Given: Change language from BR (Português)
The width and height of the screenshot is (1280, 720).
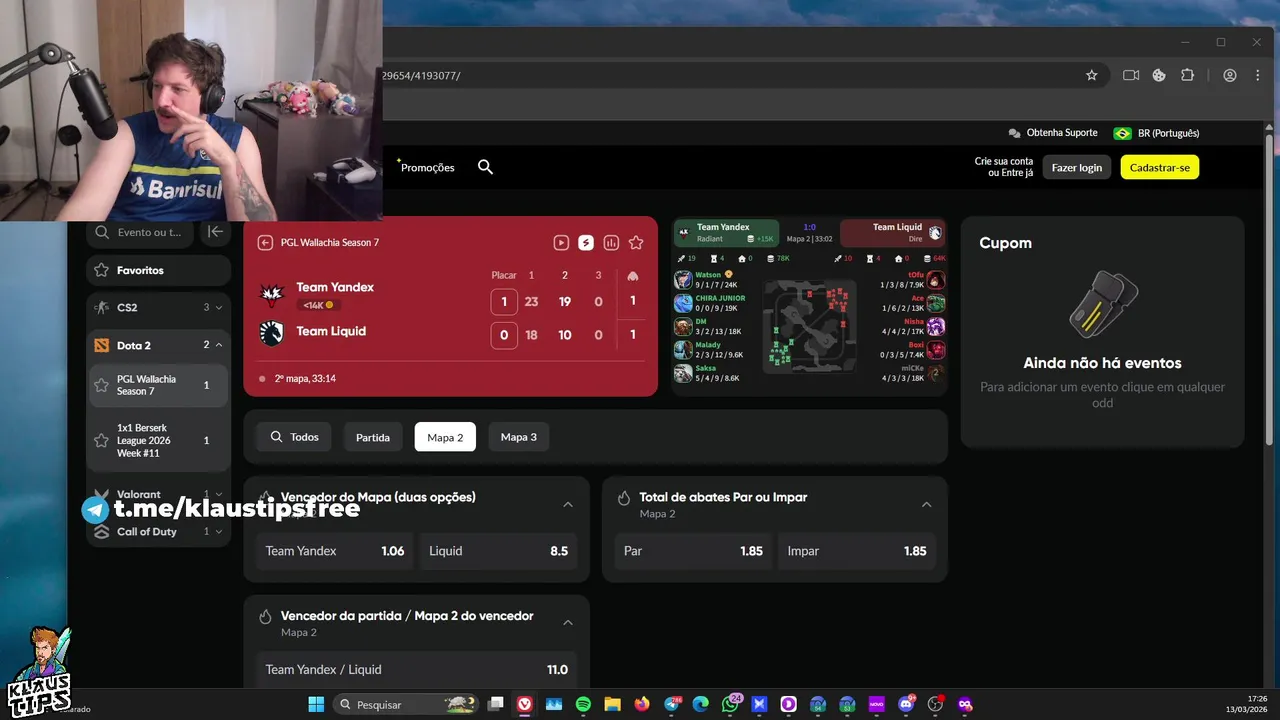Looking at the screenshot, I should coord(1156,133).
